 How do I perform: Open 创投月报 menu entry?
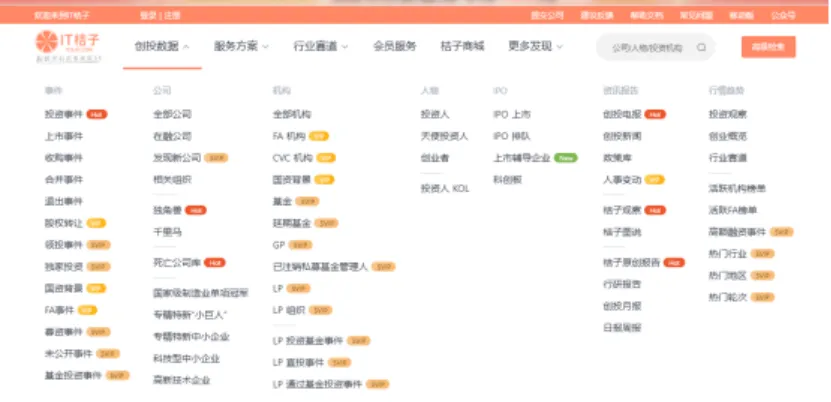click(x=622, y=306)
